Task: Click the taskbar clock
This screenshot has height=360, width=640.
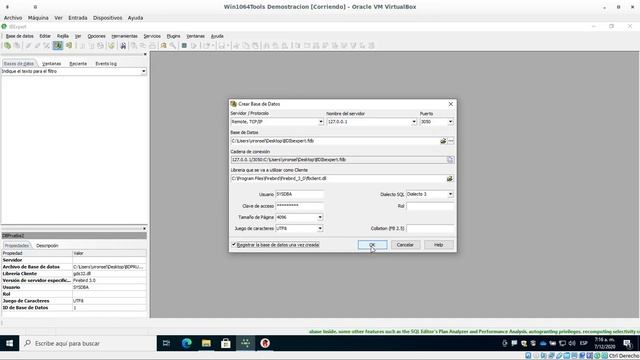Action: pyautogui.click(x=604, y=343)
